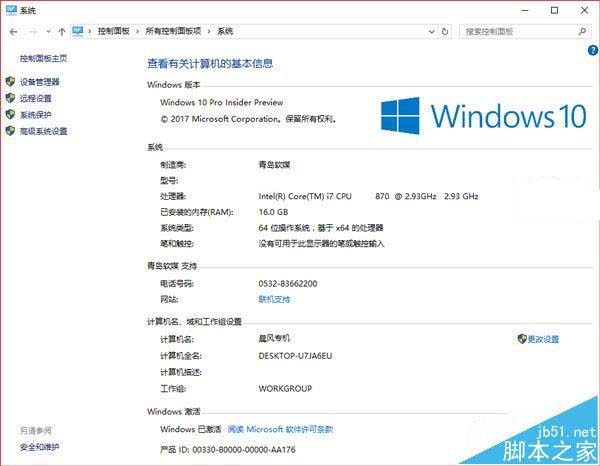Viewport: 600px width, 466px height.
Task: Click shield icon beside 远程设置
Action: 10,98
